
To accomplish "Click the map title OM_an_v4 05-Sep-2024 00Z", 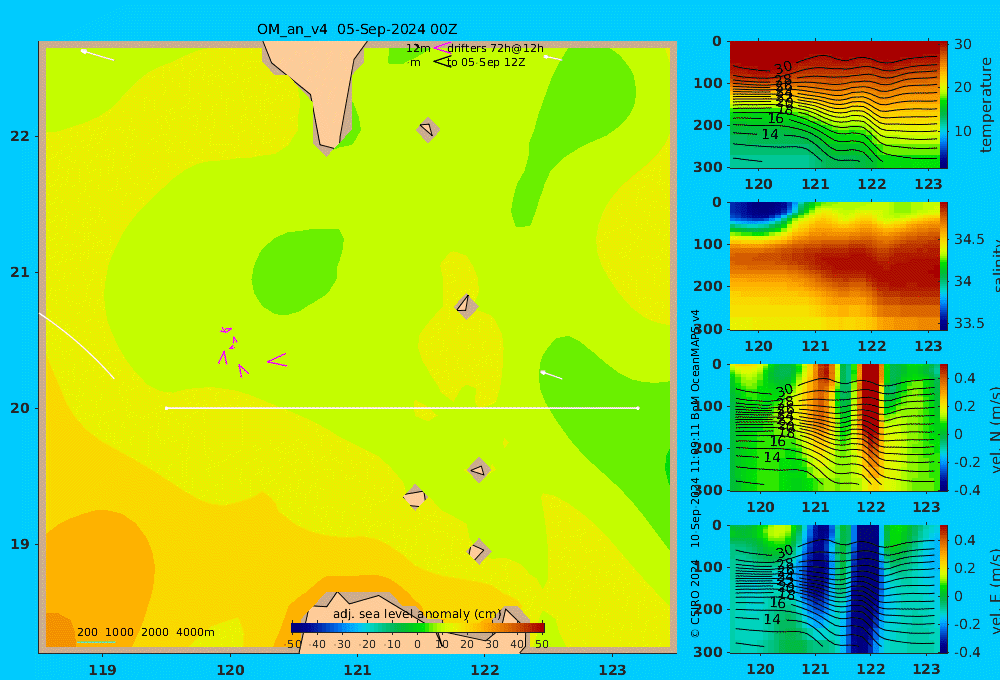I will click(x=357, y=29).
